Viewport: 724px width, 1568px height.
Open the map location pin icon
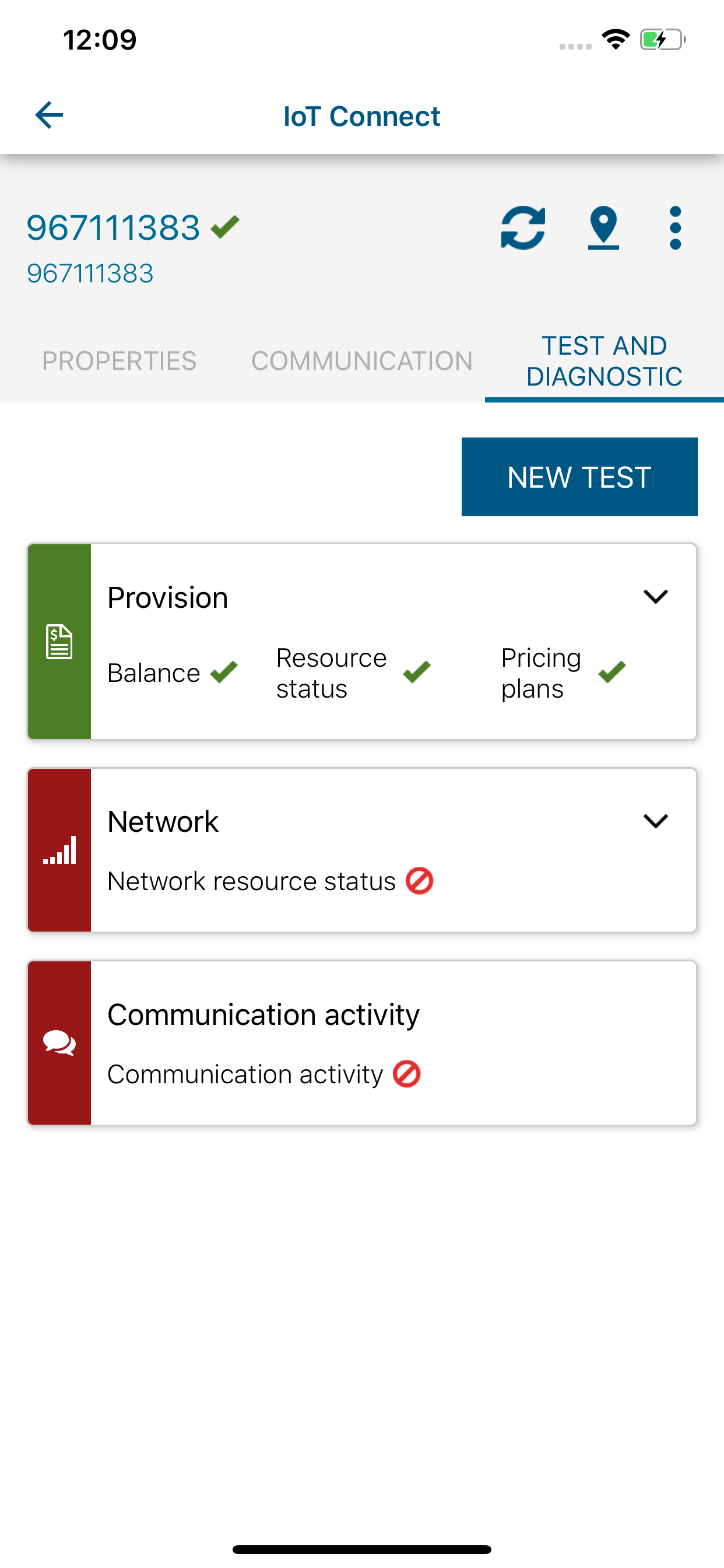tap(603, 228)
